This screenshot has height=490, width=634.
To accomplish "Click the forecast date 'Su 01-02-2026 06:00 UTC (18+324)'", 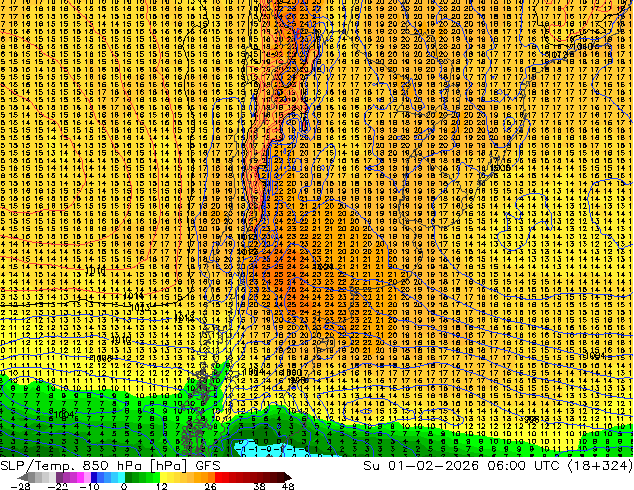I will coord(498,466).
